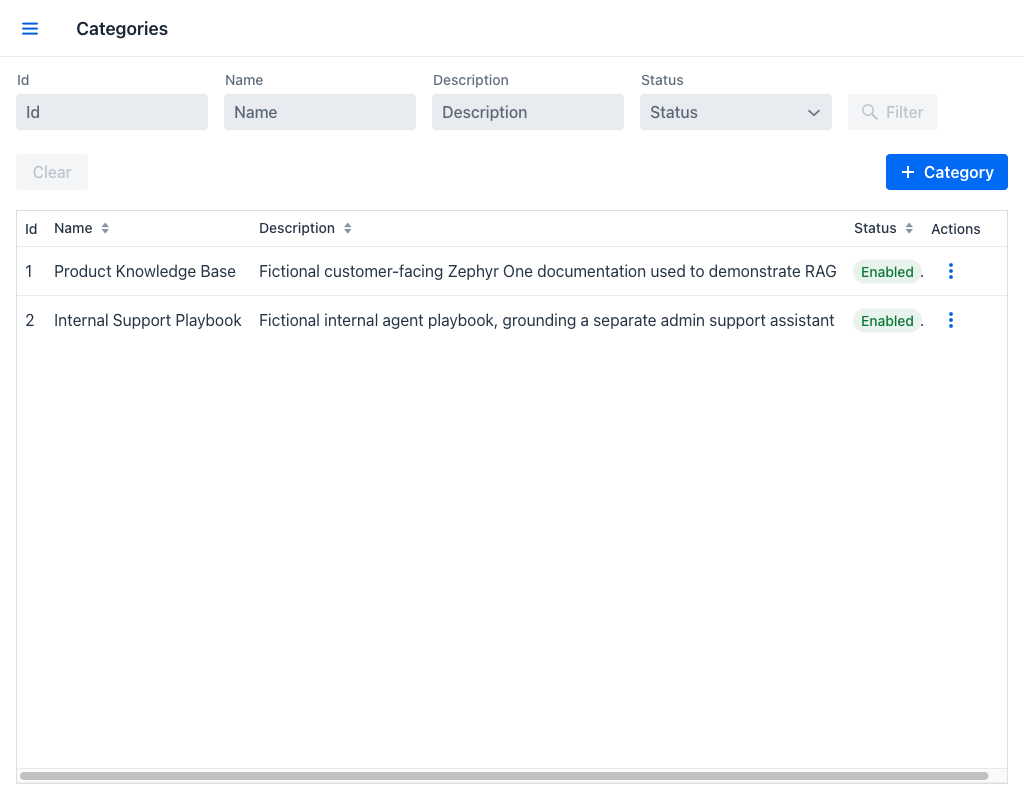Focus the Id filter input
The width and height of the screenshot is (1024, 800).
[112, 112]
